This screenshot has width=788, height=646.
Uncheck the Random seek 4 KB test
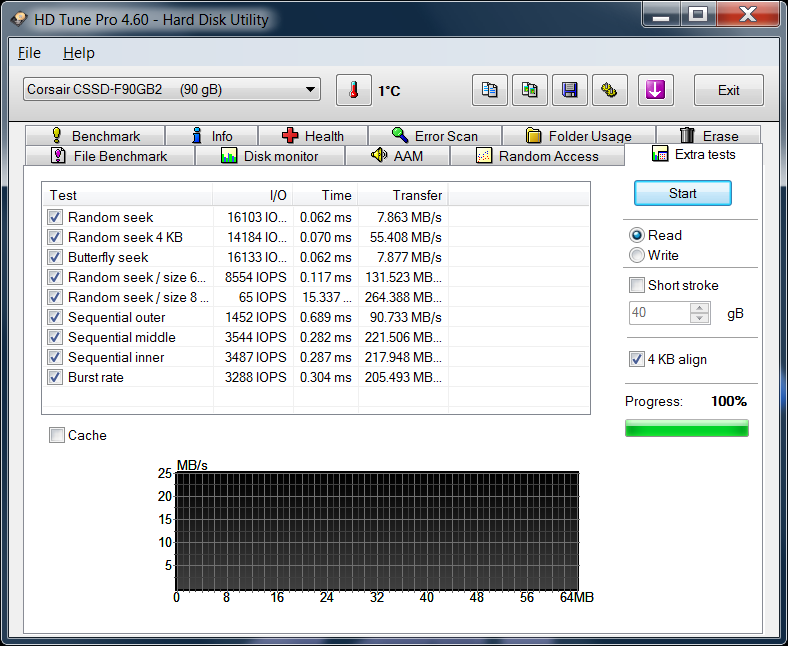[x=55, y=237]
